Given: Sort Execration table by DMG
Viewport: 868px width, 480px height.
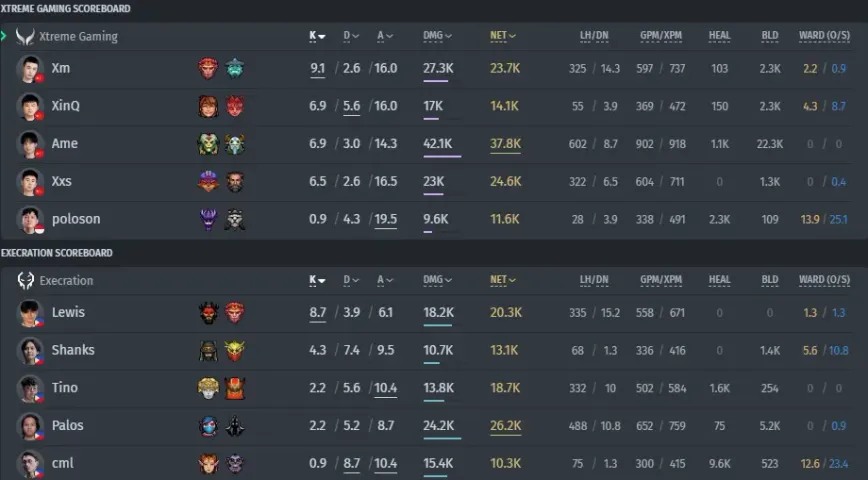Looking at the screenshot, I should [x=437, y=280].
